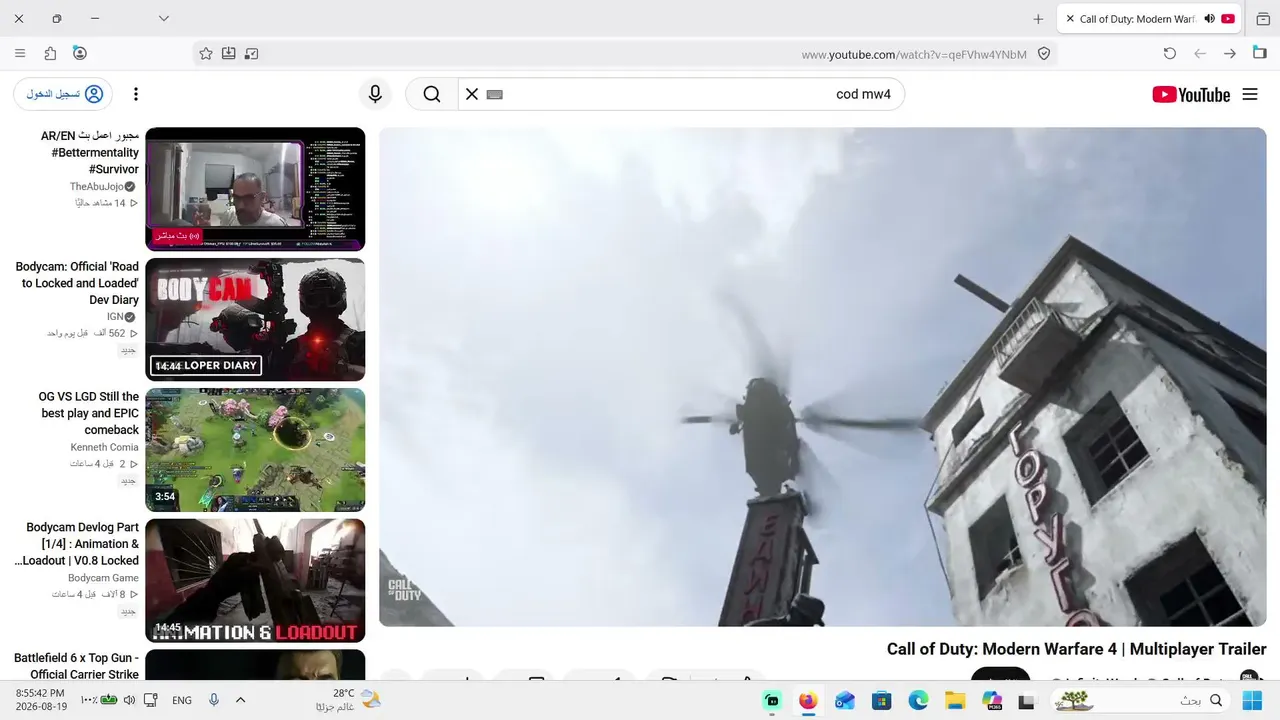Switch the ENG input language
This screenshot has height=720, width=1280.
[x=182, y=700]
